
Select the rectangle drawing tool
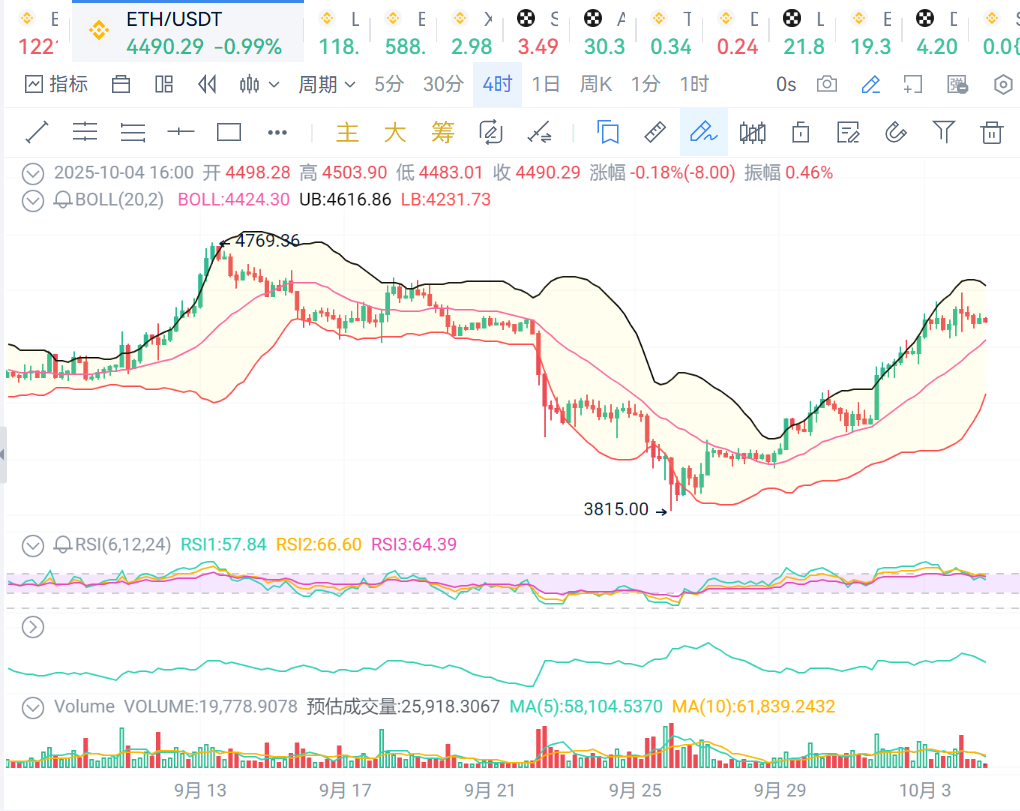(229, 133)
